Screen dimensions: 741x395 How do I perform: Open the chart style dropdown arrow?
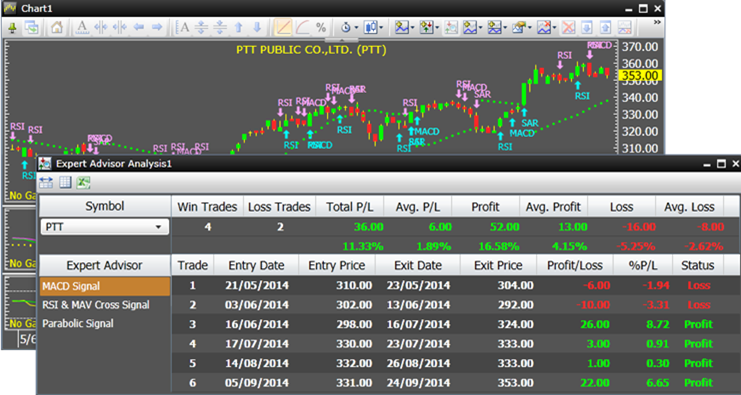click(381, 28)
